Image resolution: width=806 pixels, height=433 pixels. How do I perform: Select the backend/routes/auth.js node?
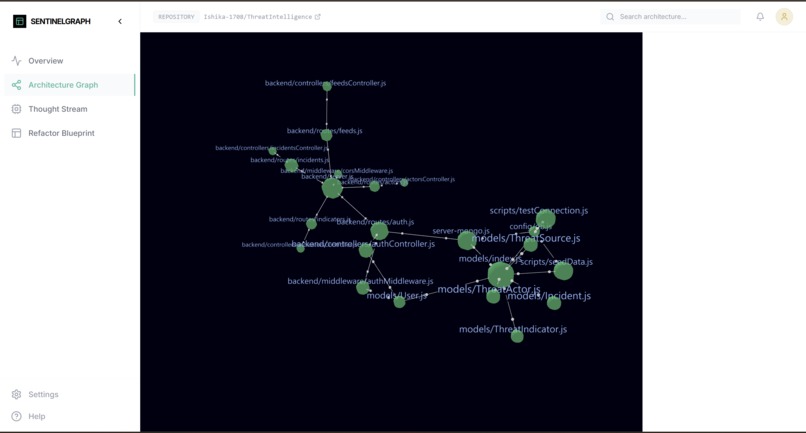click(379, 231)
